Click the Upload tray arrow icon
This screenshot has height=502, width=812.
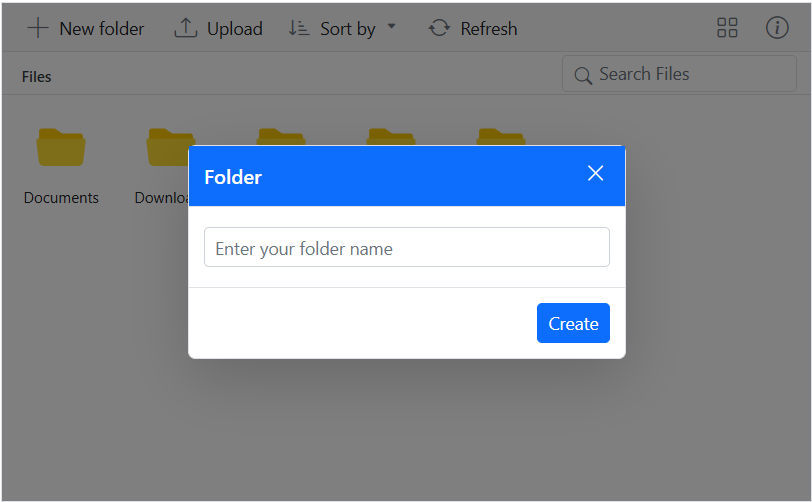[x=186, y=28]
